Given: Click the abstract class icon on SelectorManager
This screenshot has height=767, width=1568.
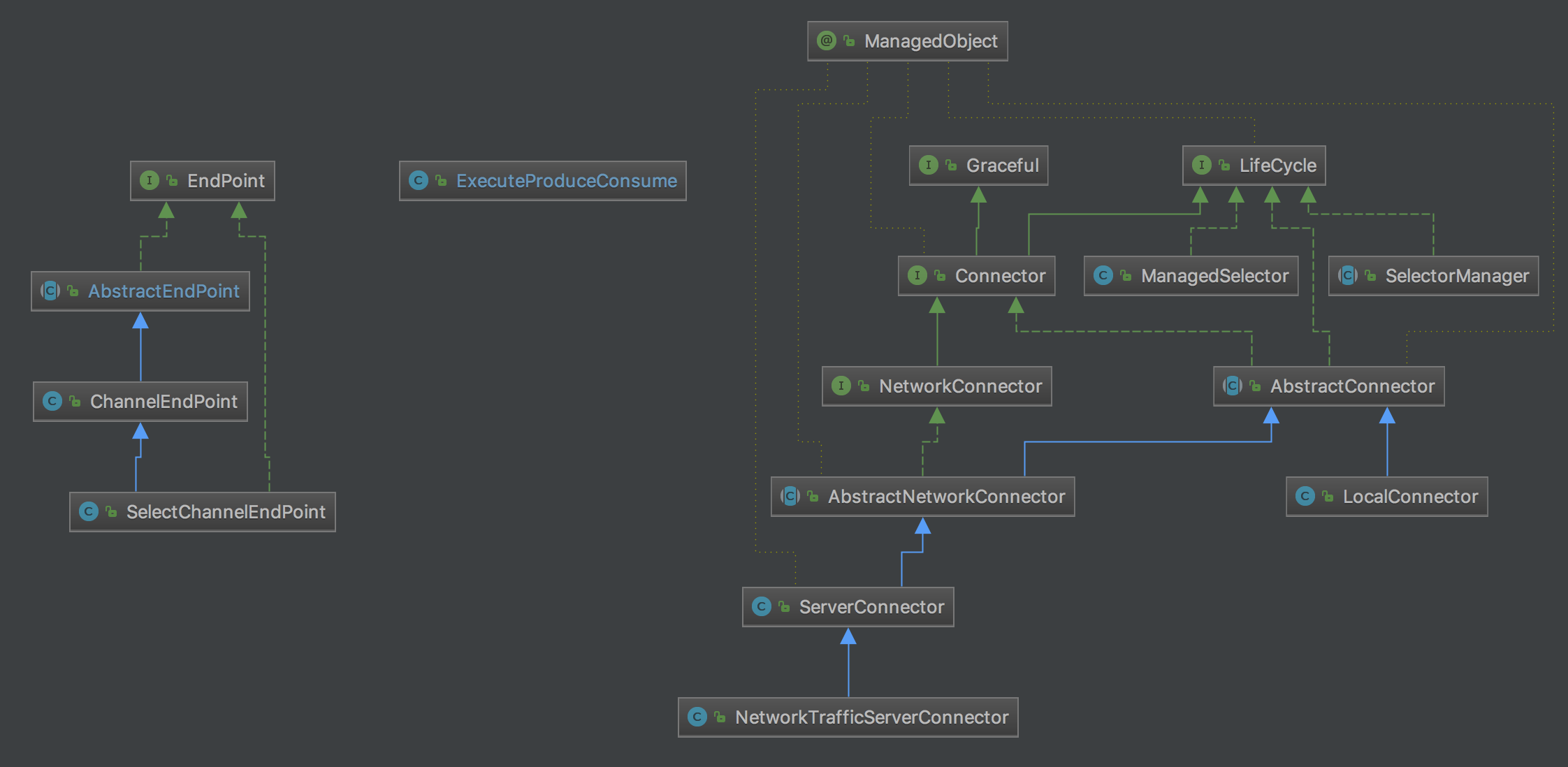Looking at the screenshot, I should coord(1347,275).
